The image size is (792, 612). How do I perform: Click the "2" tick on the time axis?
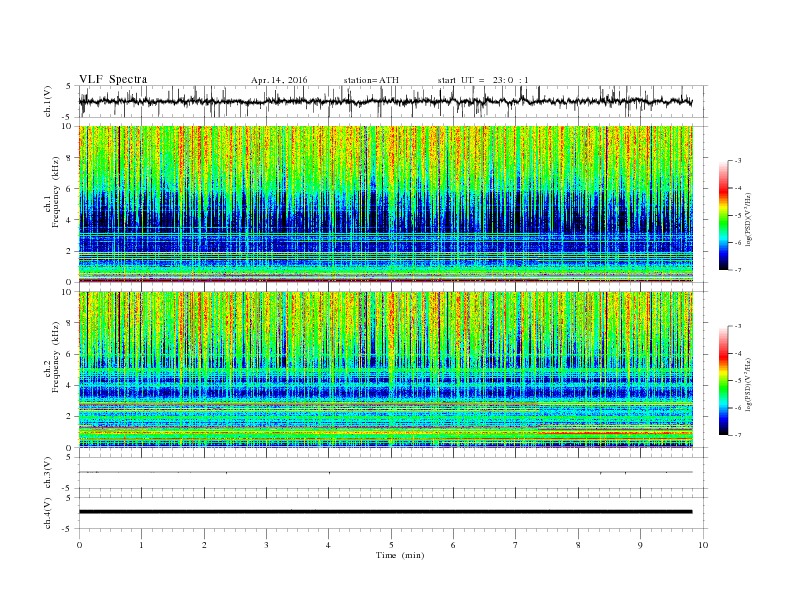click(x=204, y=545)
